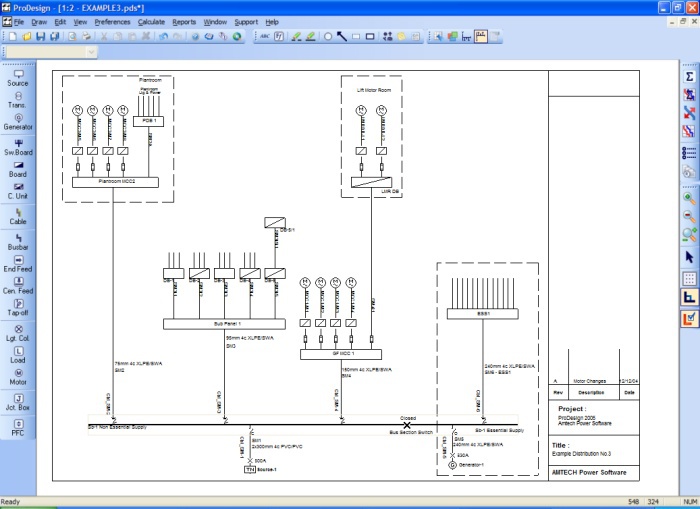This screenshot has height=509, width=700.
Task: Undo the last action
Action: tap(163, 37)
